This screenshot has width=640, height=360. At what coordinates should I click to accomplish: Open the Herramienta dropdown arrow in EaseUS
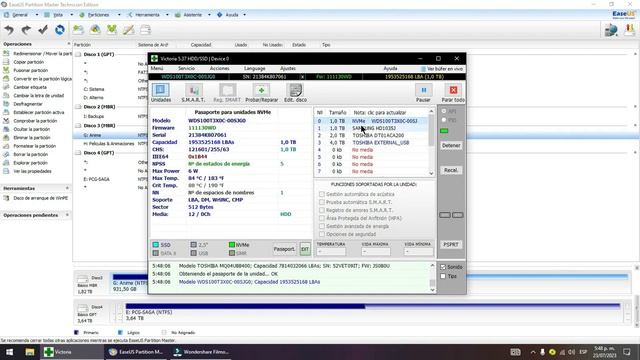tap(167, 15)
